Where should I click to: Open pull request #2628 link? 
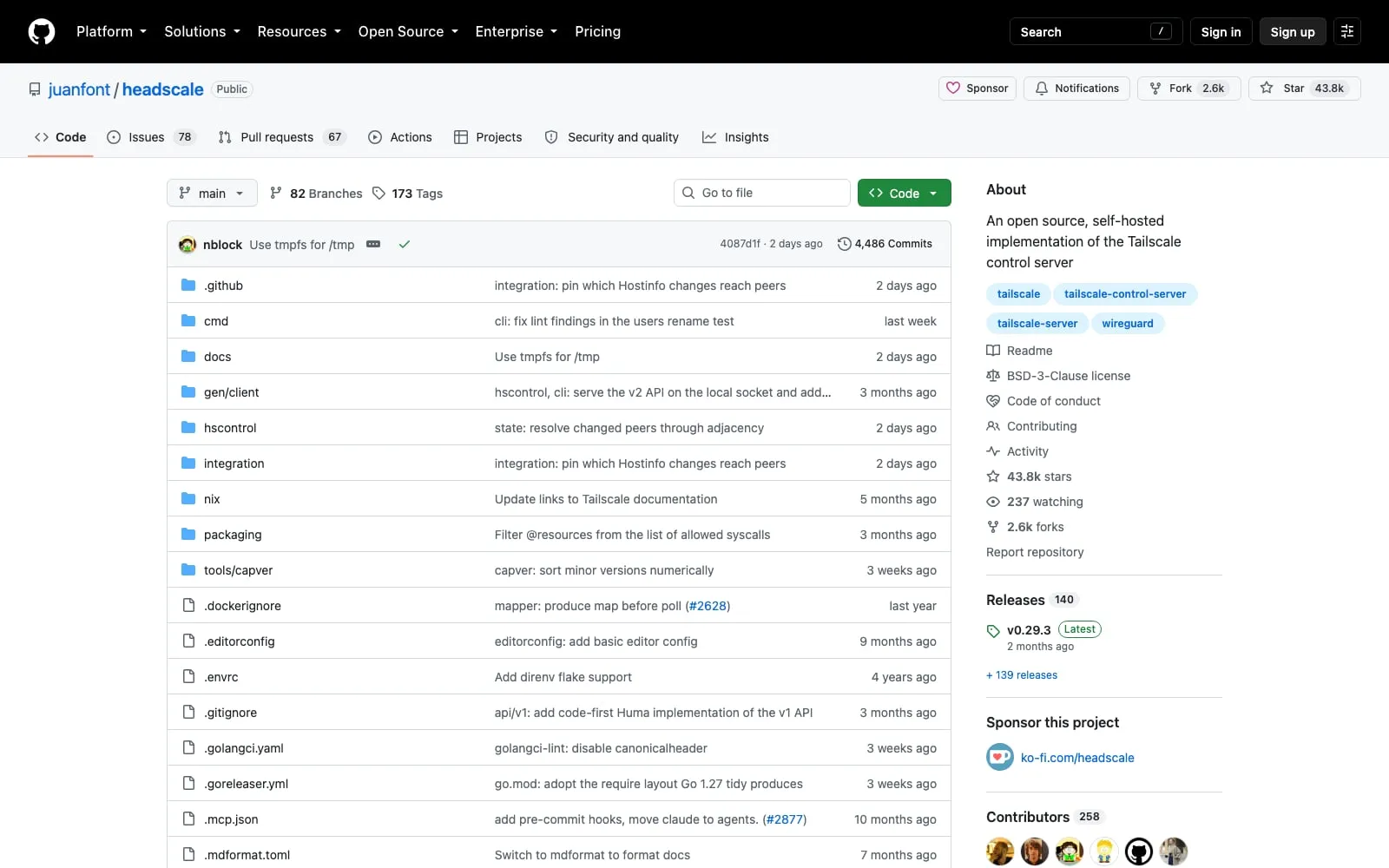pyautogui.click(x=708, y=606)
